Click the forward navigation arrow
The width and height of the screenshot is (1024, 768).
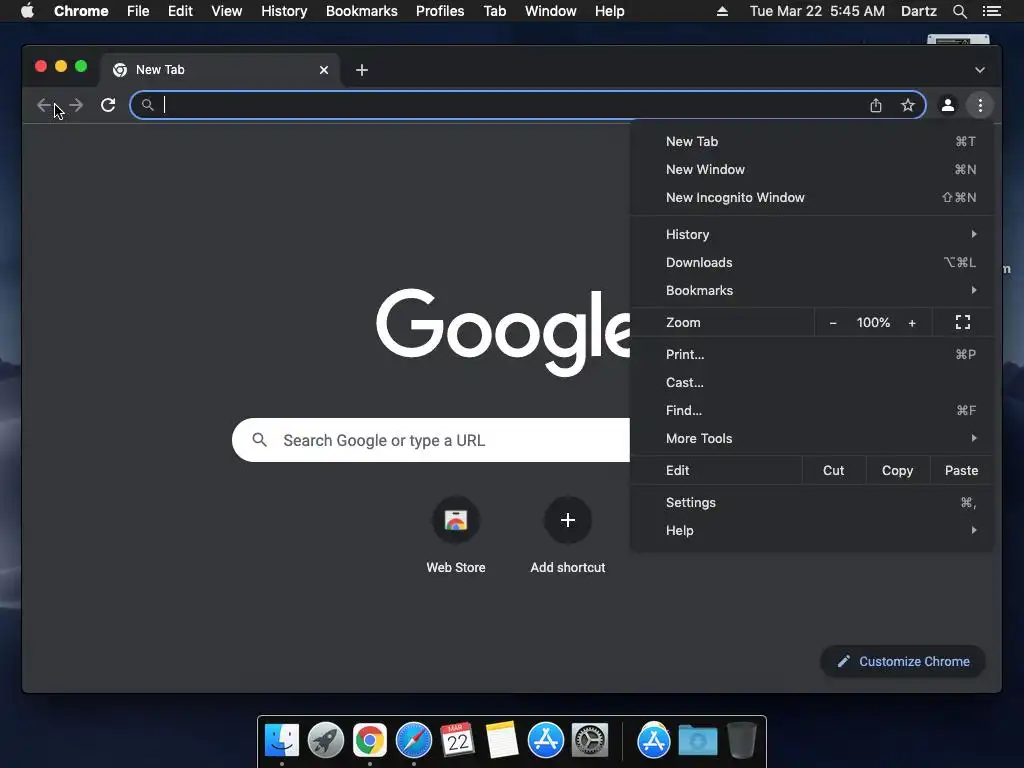click(x=76, y=105)
